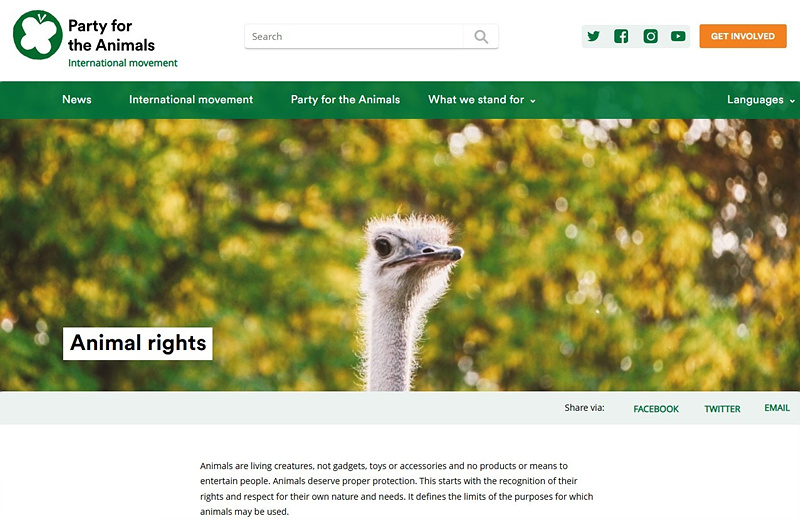Open the Facebook social icon
This screenshot has height=520, width=800.
coord(621,36)
